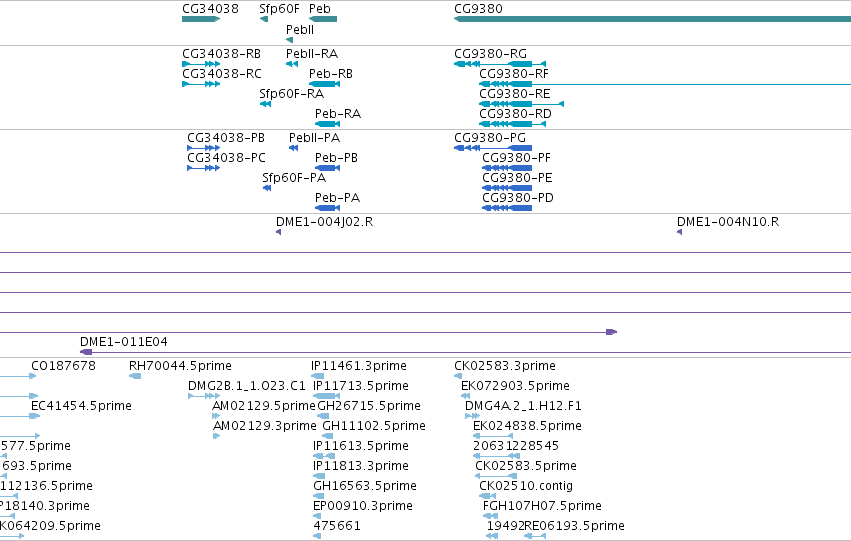Click the Peb-PB protein label
Viewport: 851px width, 541px height.
pyautogui.click(x=336, y=158)
